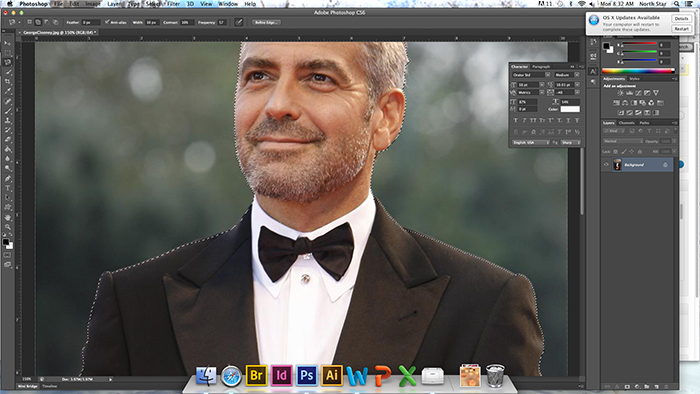
Task: Click Intersect with Selection mode icon
Action: click(55, 22)
